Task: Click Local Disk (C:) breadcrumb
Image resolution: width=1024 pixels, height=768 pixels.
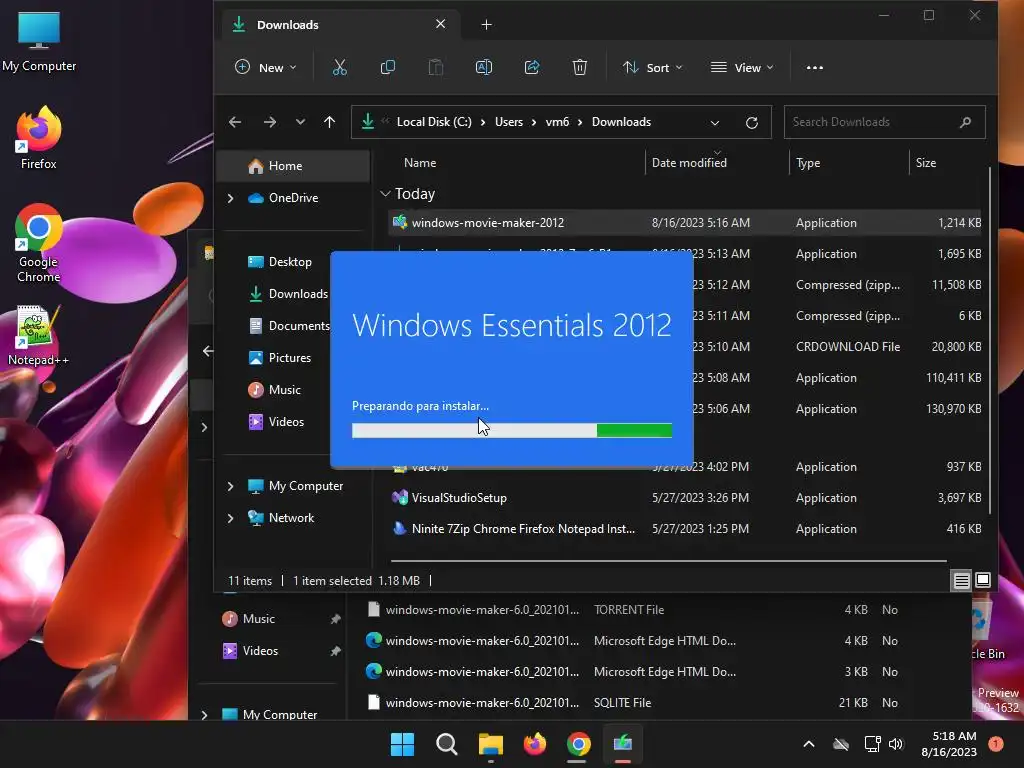Action: tap(434, 122)
